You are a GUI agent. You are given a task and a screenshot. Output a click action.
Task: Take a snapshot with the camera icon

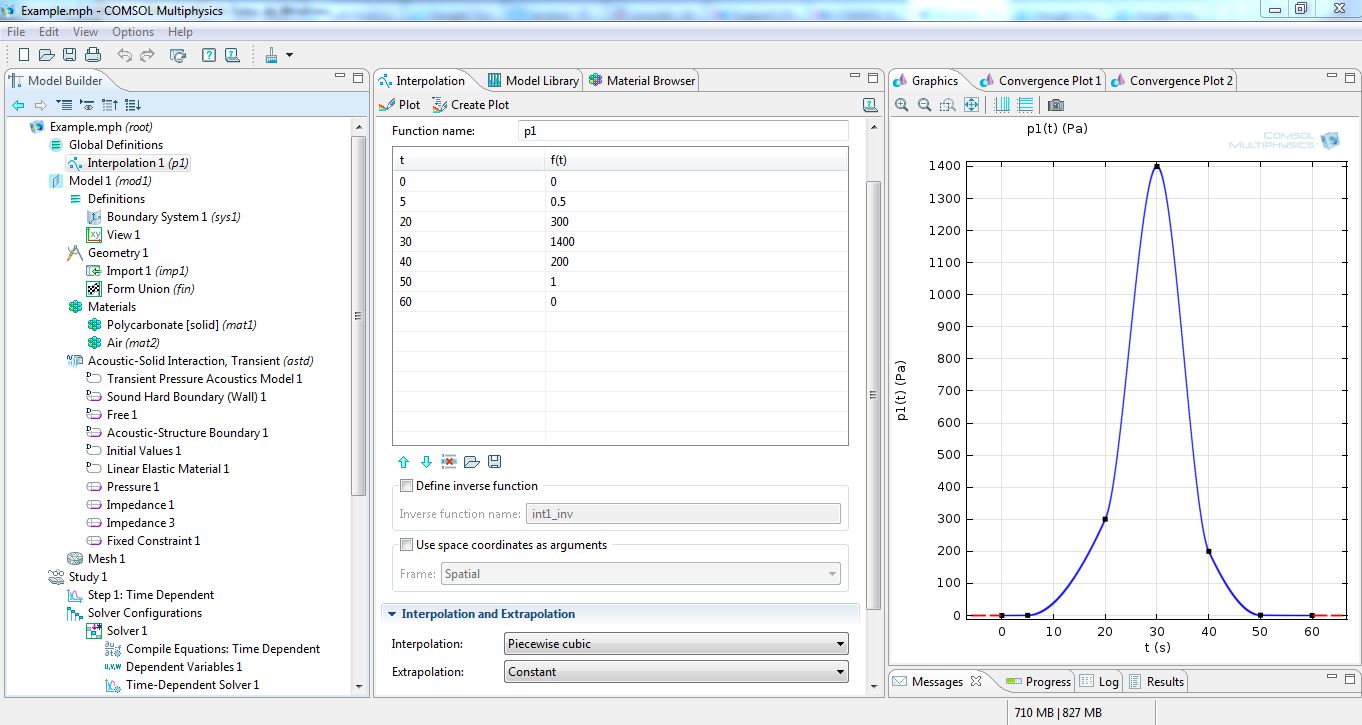[x=1055, y=105]
